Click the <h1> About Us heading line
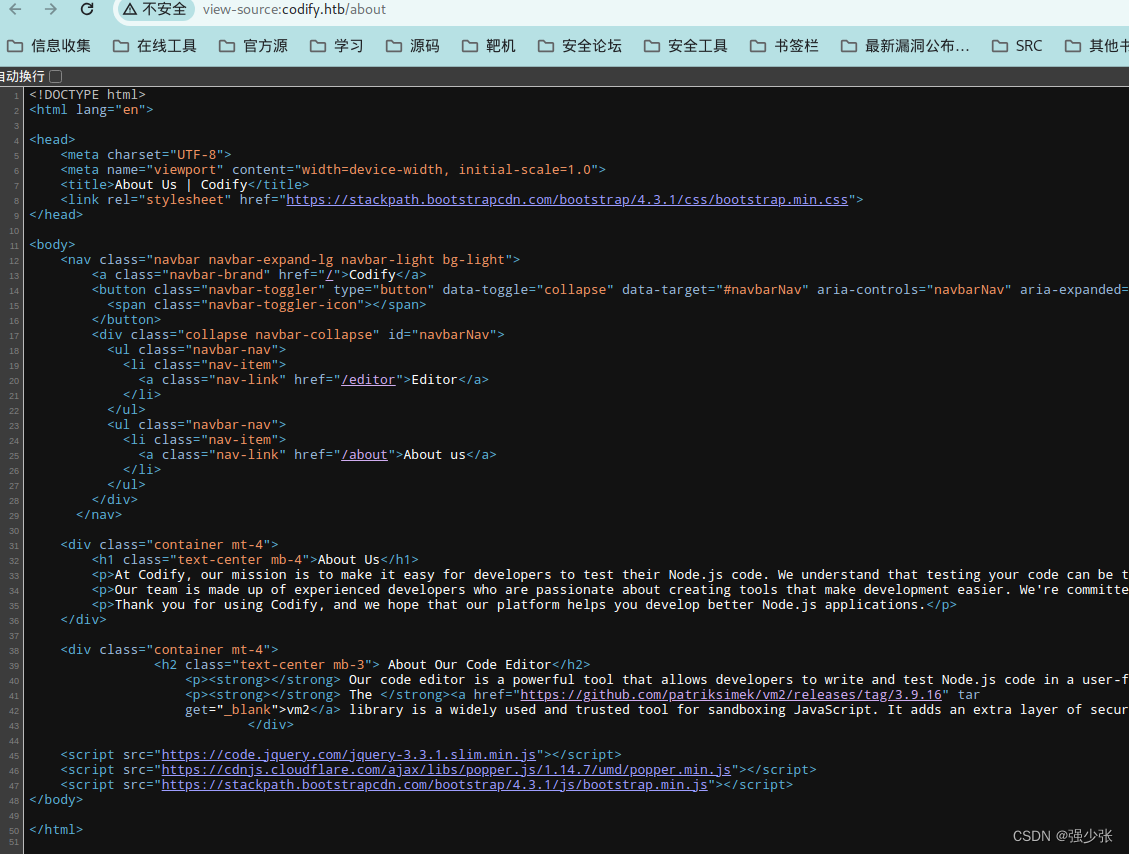1129x854 pixels. coord(256,559)
